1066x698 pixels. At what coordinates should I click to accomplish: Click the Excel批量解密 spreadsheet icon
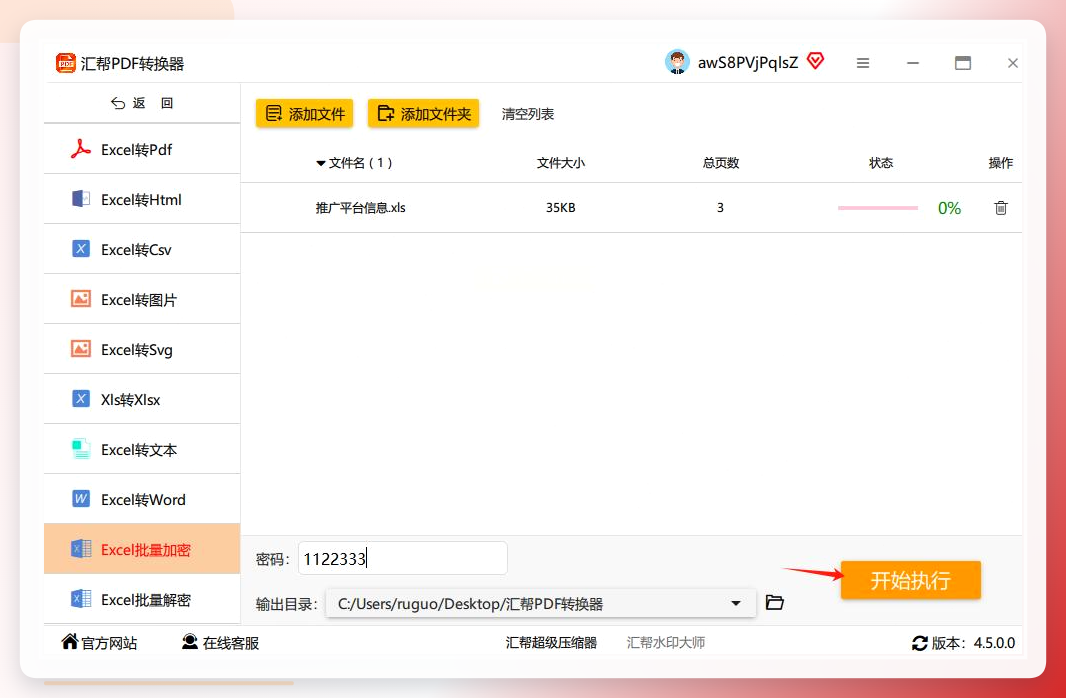click(x=81, y=599)
